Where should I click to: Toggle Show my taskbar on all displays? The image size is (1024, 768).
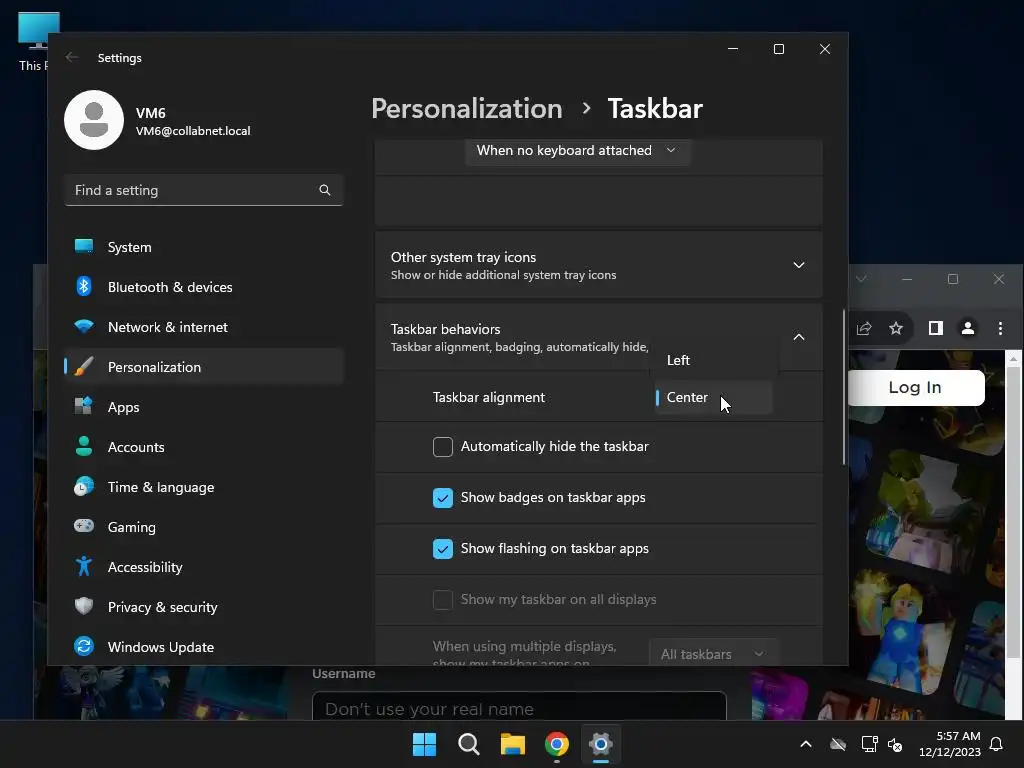(443, 600)
